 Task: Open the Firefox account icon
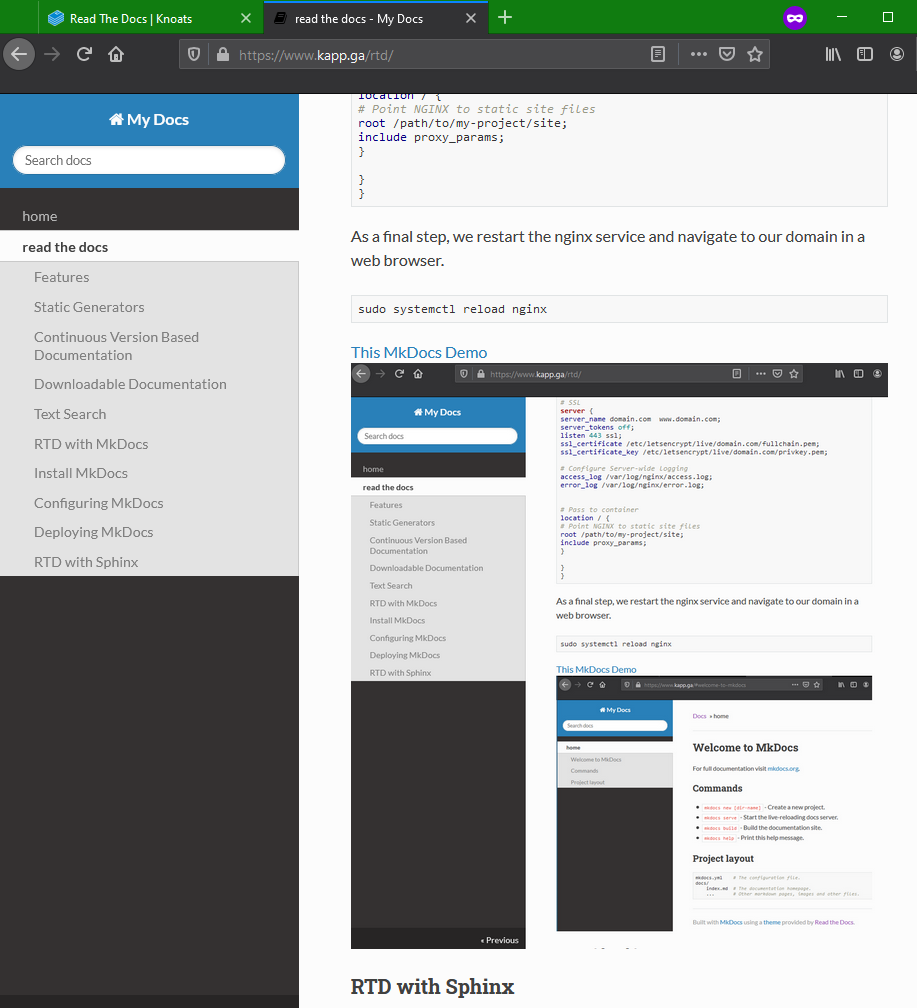pyautogui.click(x=896, y=55)
